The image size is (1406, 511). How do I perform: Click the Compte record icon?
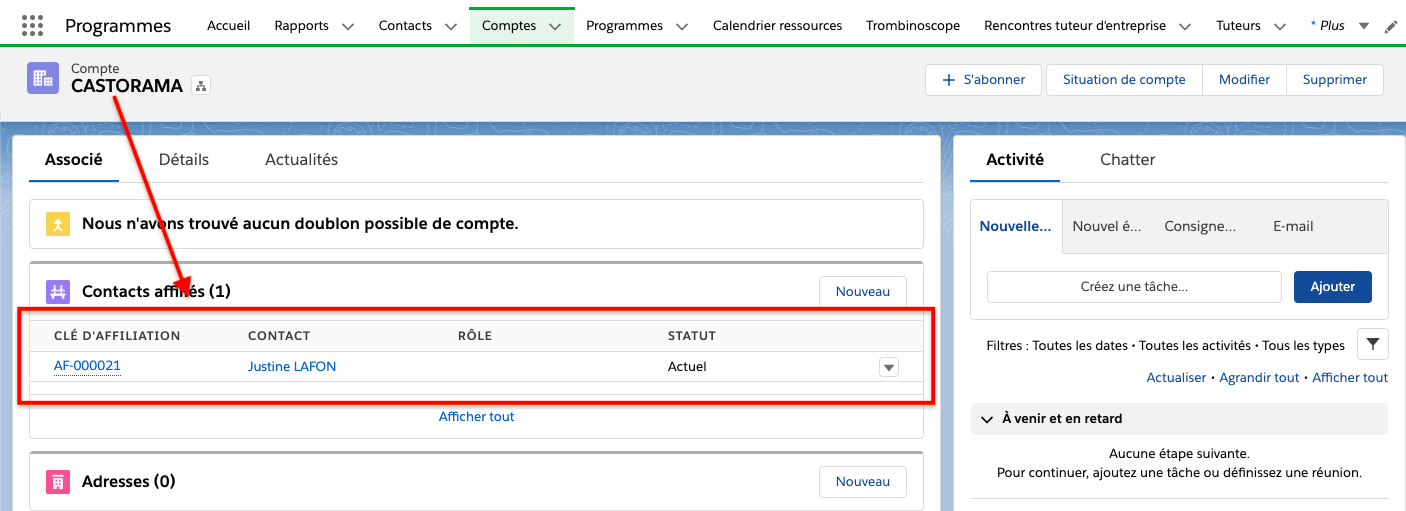43,78
